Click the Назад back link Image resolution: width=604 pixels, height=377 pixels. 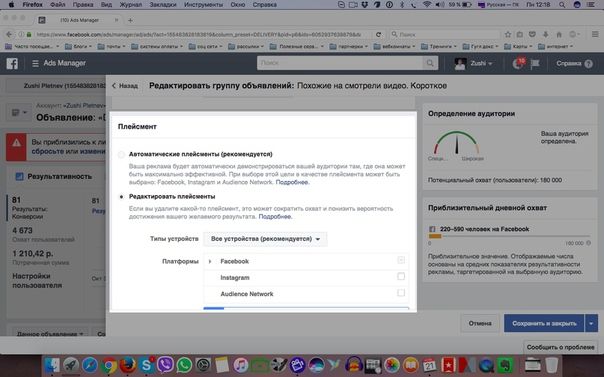coord(125,86)
